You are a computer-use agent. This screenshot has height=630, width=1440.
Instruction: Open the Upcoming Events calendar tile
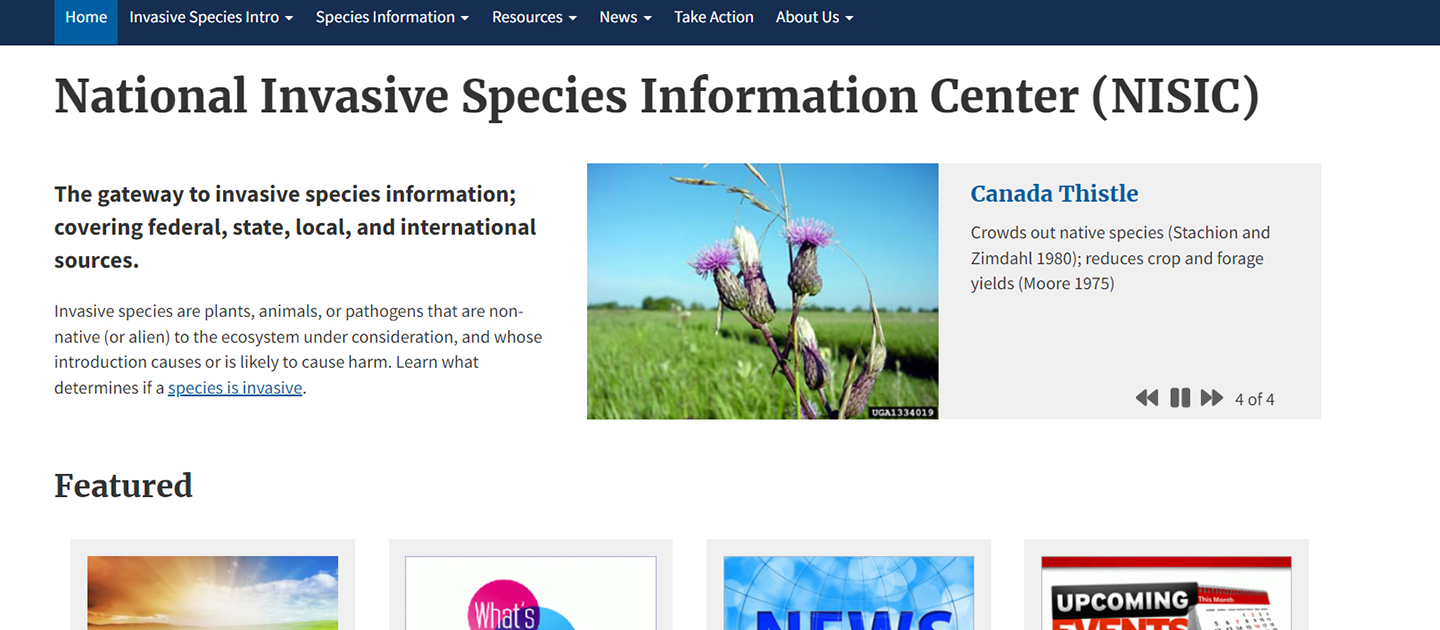tap(1166, 593)
